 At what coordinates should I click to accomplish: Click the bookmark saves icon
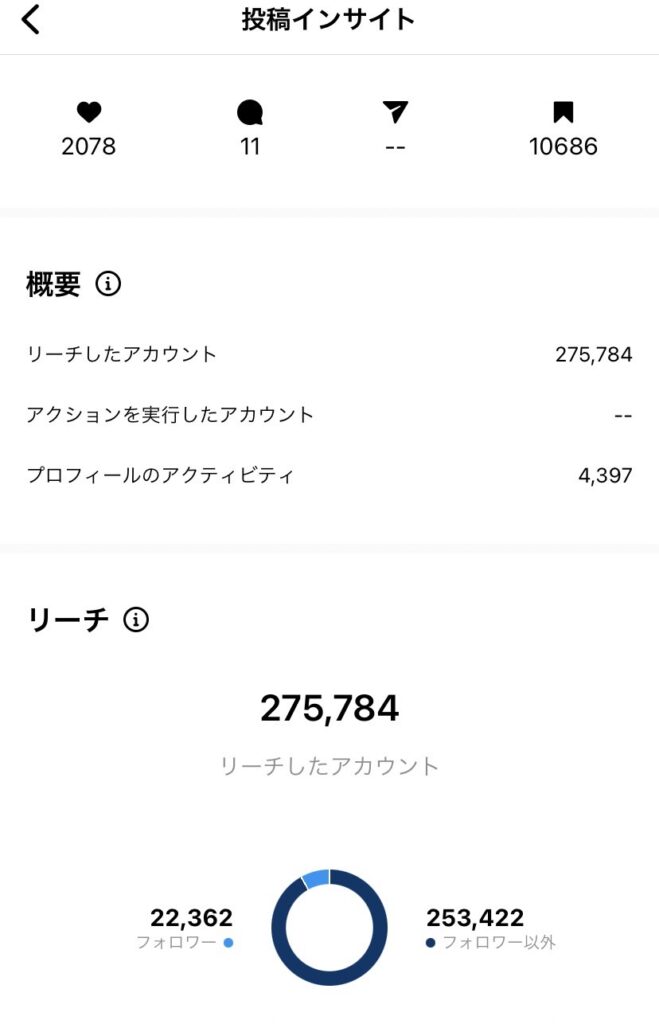click(x=563, y=113)
